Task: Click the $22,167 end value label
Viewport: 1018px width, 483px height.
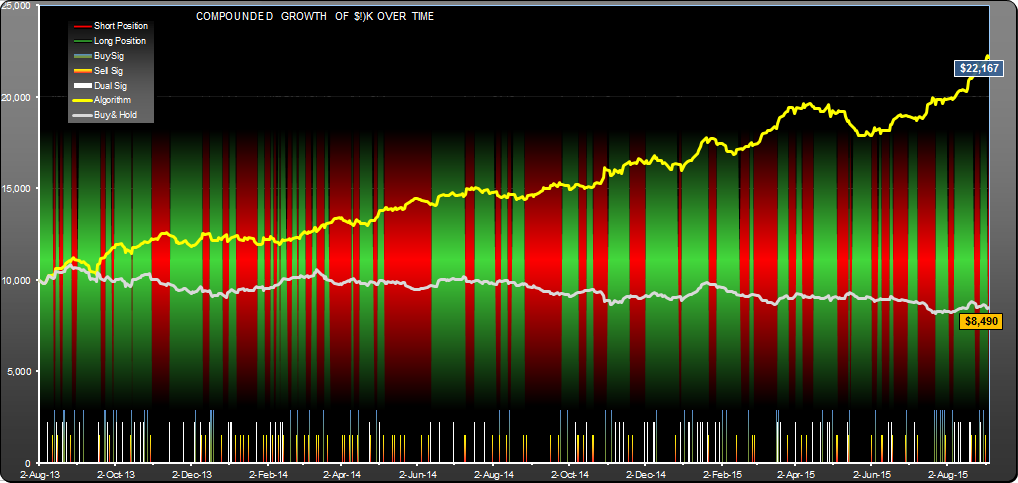Action: 975,68
